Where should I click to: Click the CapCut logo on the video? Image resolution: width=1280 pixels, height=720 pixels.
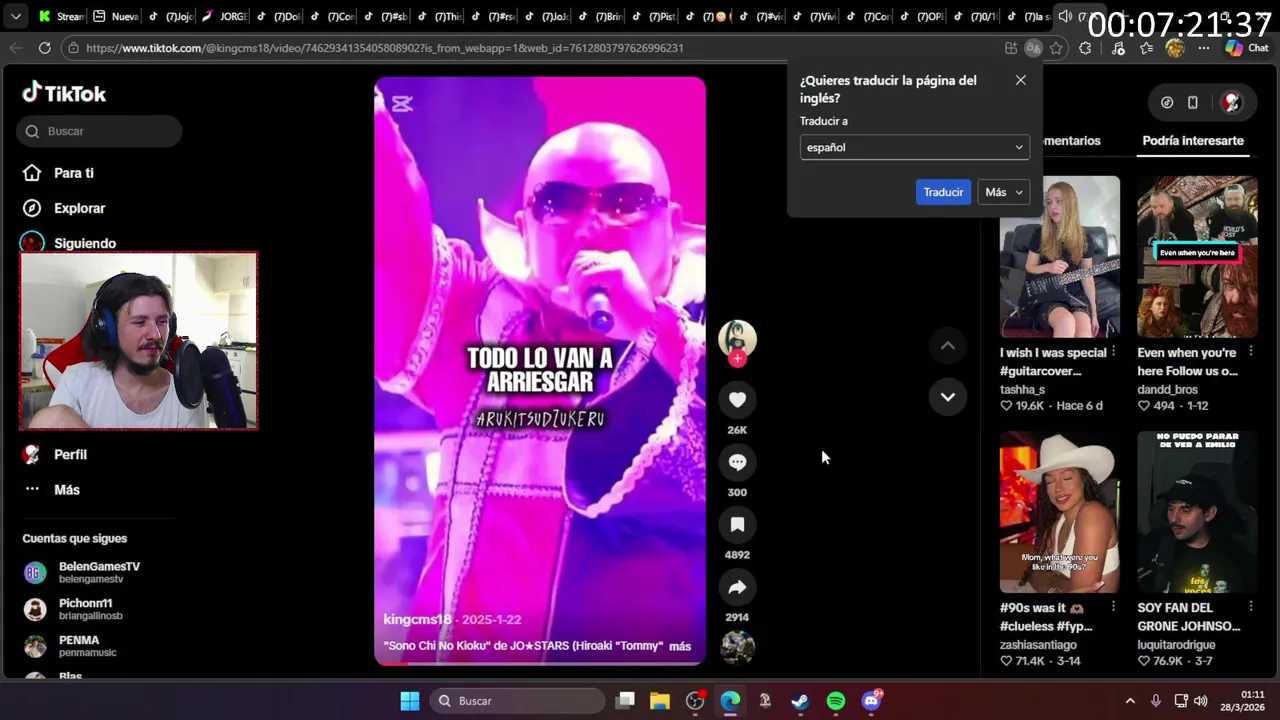[402, 103]
